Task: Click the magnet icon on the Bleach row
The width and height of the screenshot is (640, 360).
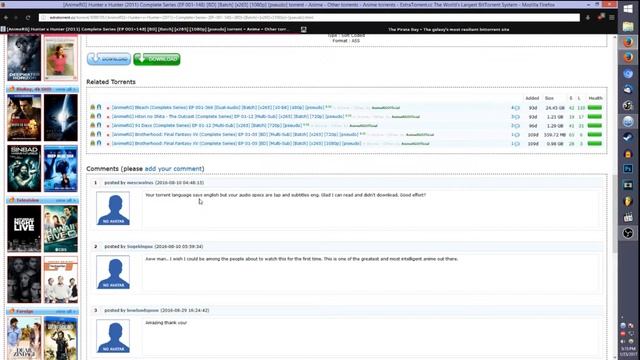Action: 99,108
